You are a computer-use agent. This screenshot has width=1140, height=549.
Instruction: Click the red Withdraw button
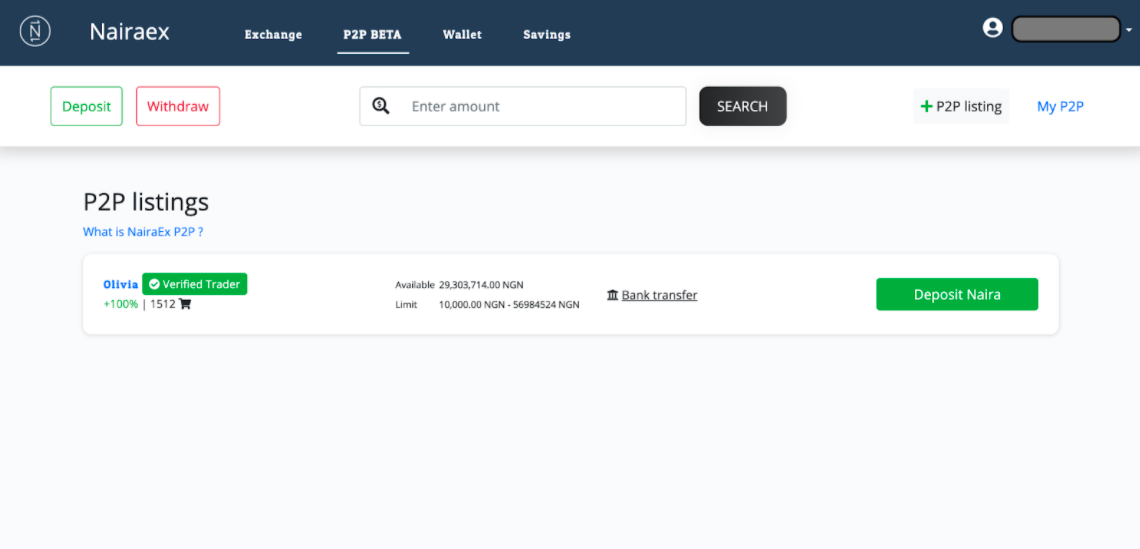(178, 106)
